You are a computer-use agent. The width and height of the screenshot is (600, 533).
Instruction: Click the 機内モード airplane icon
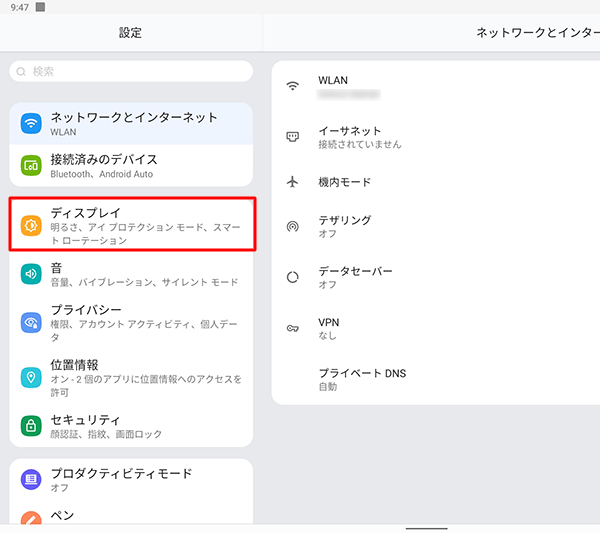point(293,182)
